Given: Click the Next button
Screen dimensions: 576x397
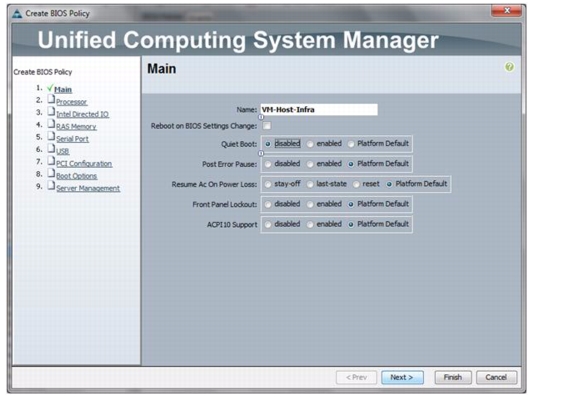Looking at the screenshot, I should (x=402, y=377).
